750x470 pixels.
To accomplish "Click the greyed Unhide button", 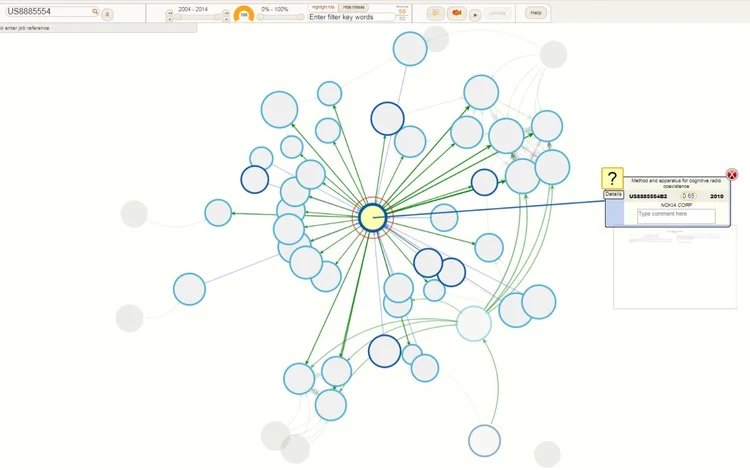I will 497,13.
